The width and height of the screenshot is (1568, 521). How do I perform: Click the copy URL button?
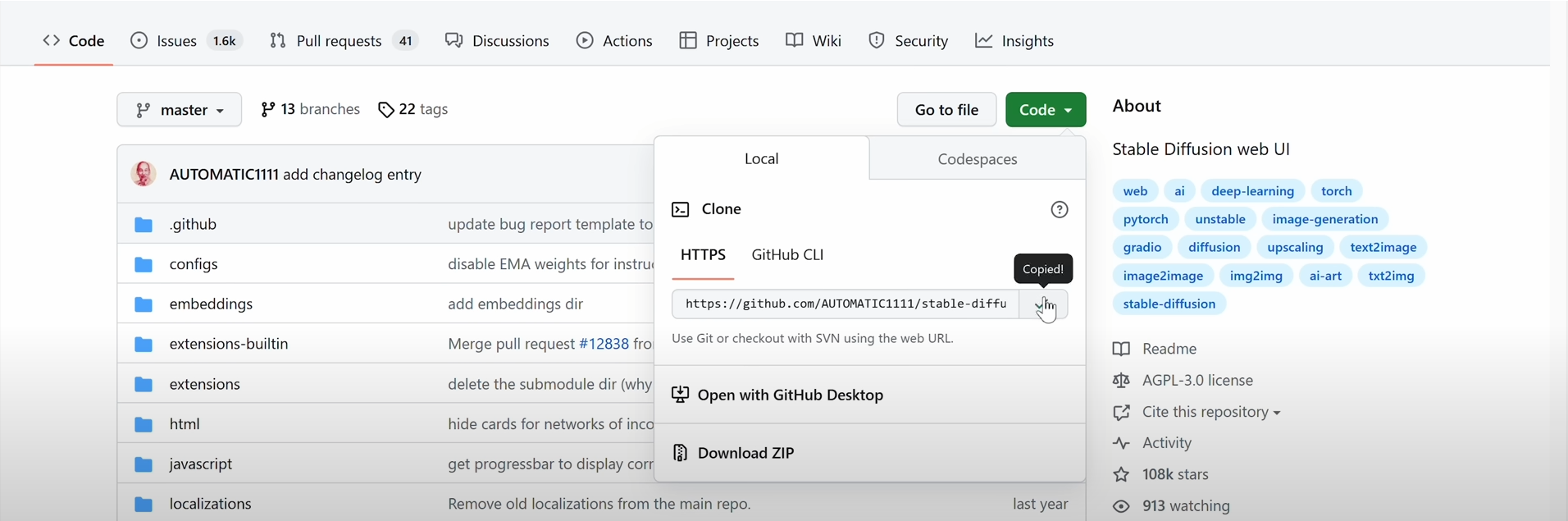[x=1043, y=304]
